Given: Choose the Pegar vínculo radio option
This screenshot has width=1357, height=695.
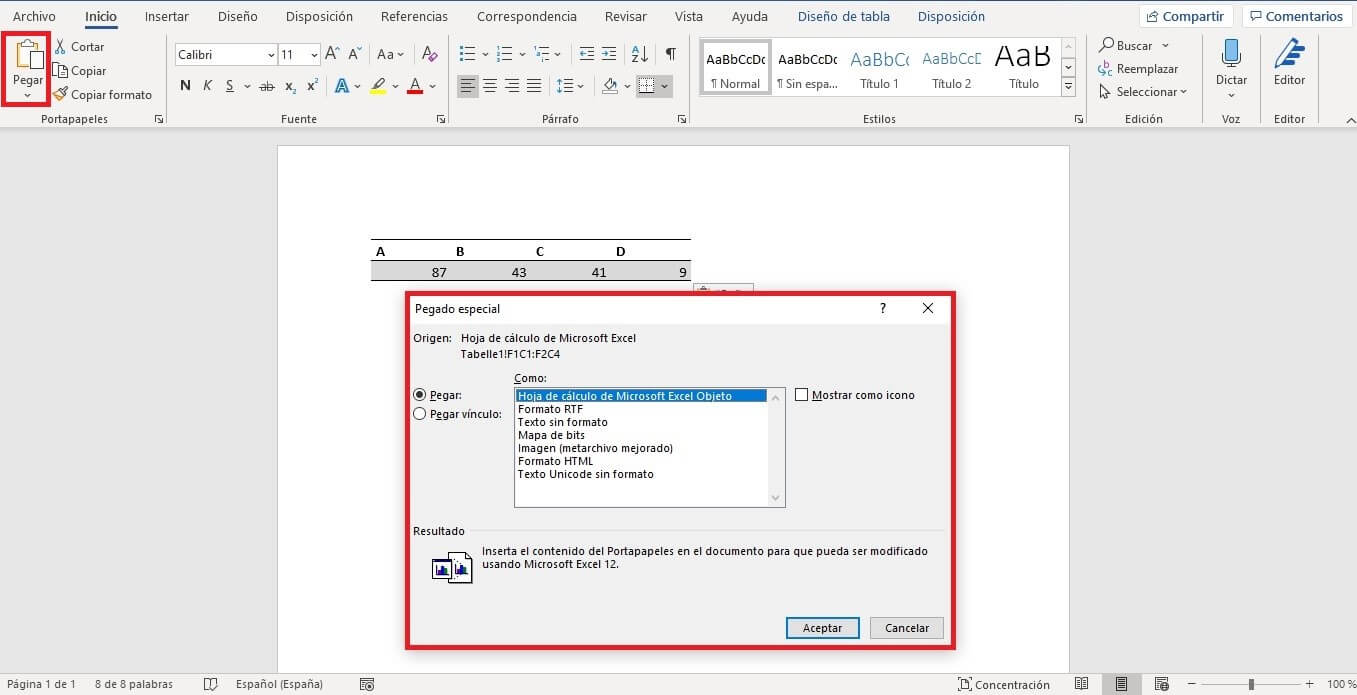Looking at the screenshot, I should [420, 414].
